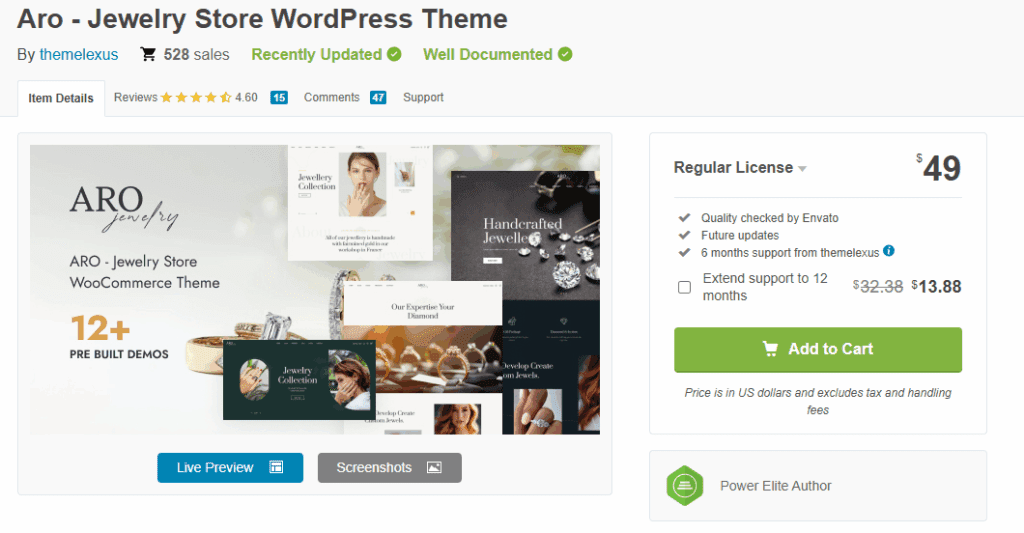
Task: Open the themelexus author link
Action: (x=78, y=54)
